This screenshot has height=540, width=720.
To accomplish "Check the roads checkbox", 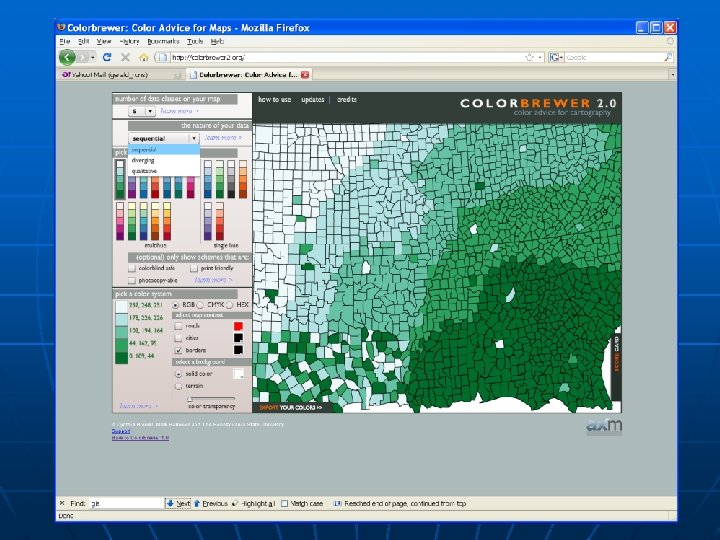I will [x=178, y=326].
